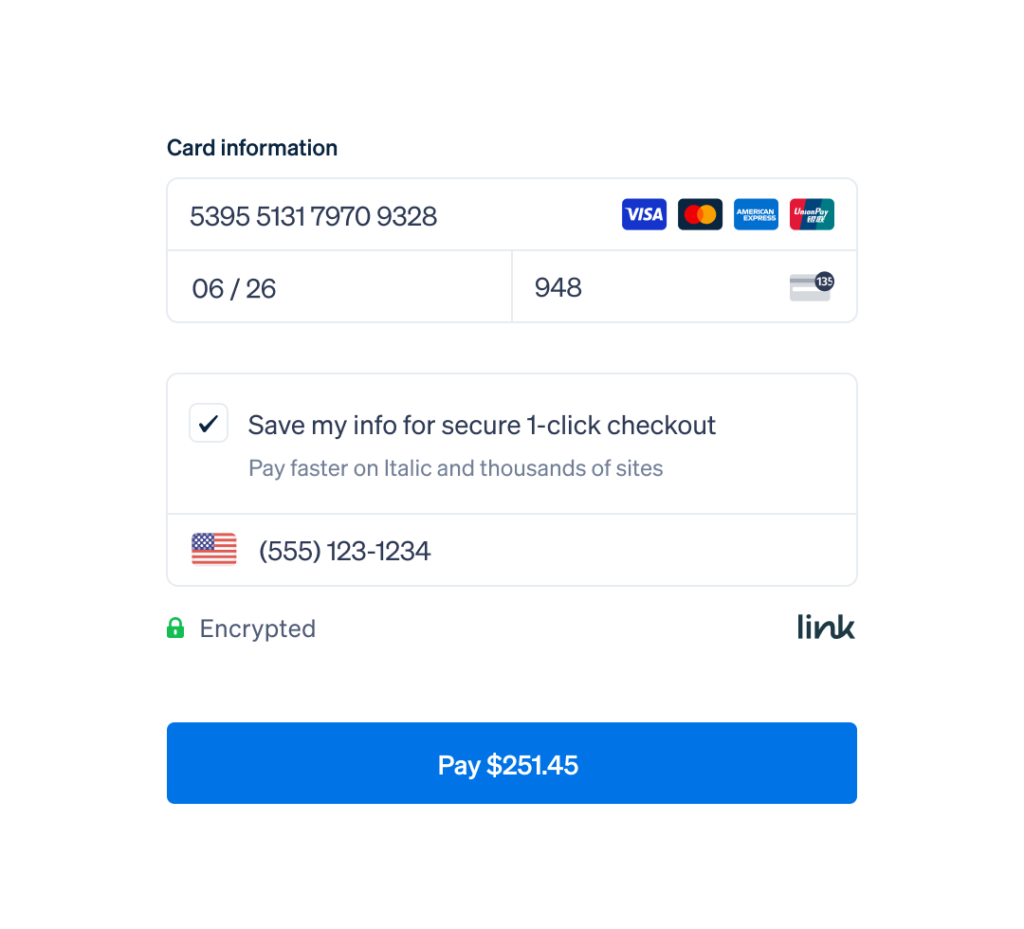Change the country code from United States
Image resolution: width=1024 pixels, height=929 pixels.
(x=213, y=548)
